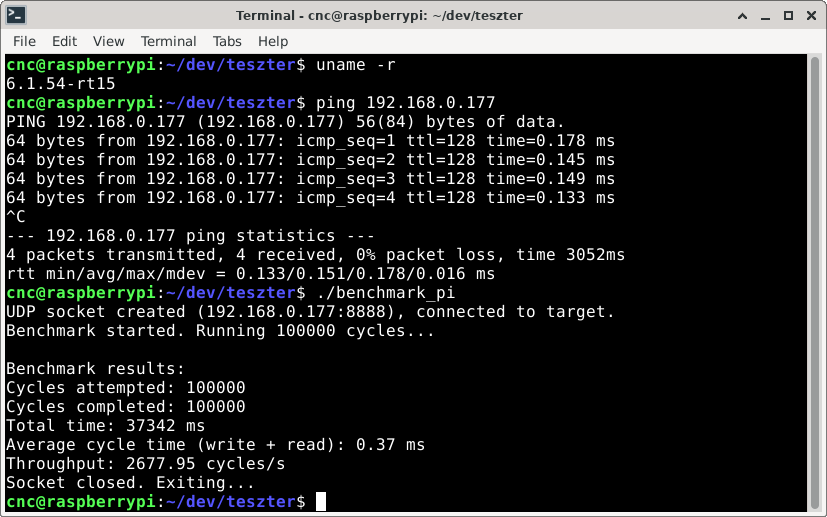Close the Terminal window
Screen dimensions: 827x517
pyautogui.click(x=812, y=16)
